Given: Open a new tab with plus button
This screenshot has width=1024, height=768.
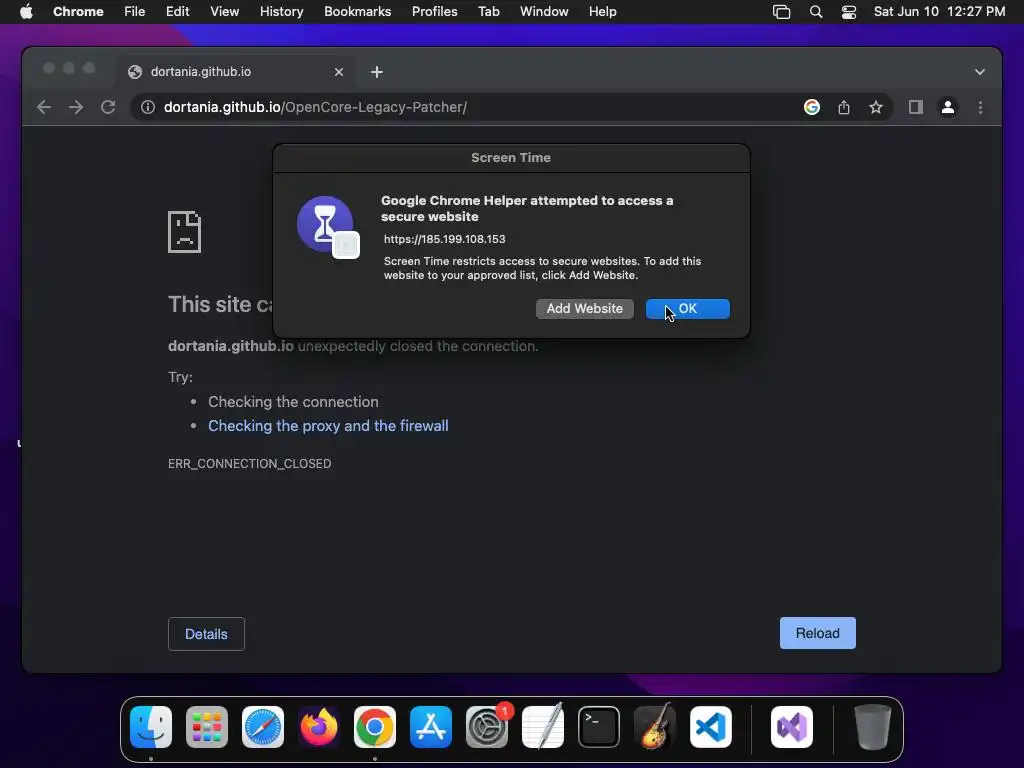Looking at the screenshot, I should pos(377,72).
